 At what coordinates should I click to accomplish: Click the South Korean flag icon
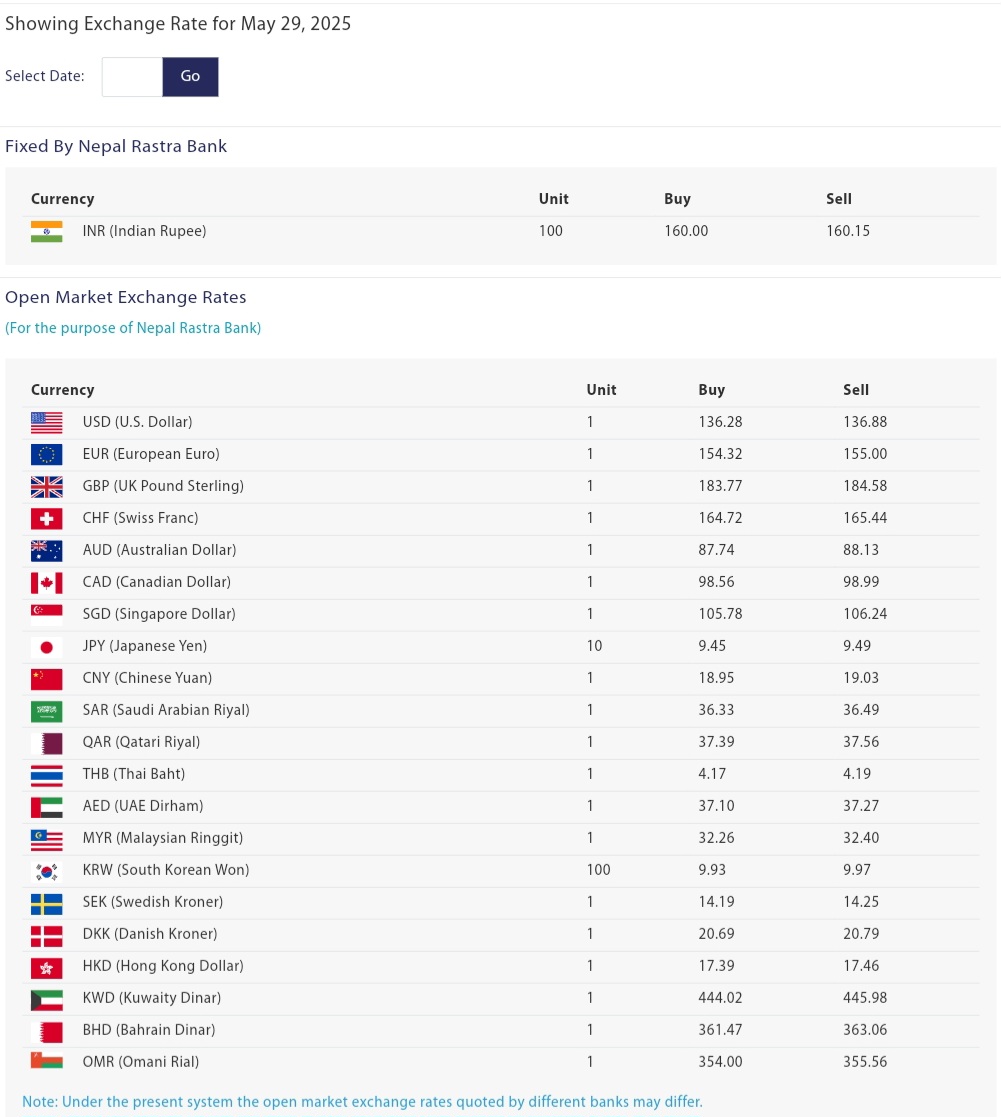click(47, 870)
